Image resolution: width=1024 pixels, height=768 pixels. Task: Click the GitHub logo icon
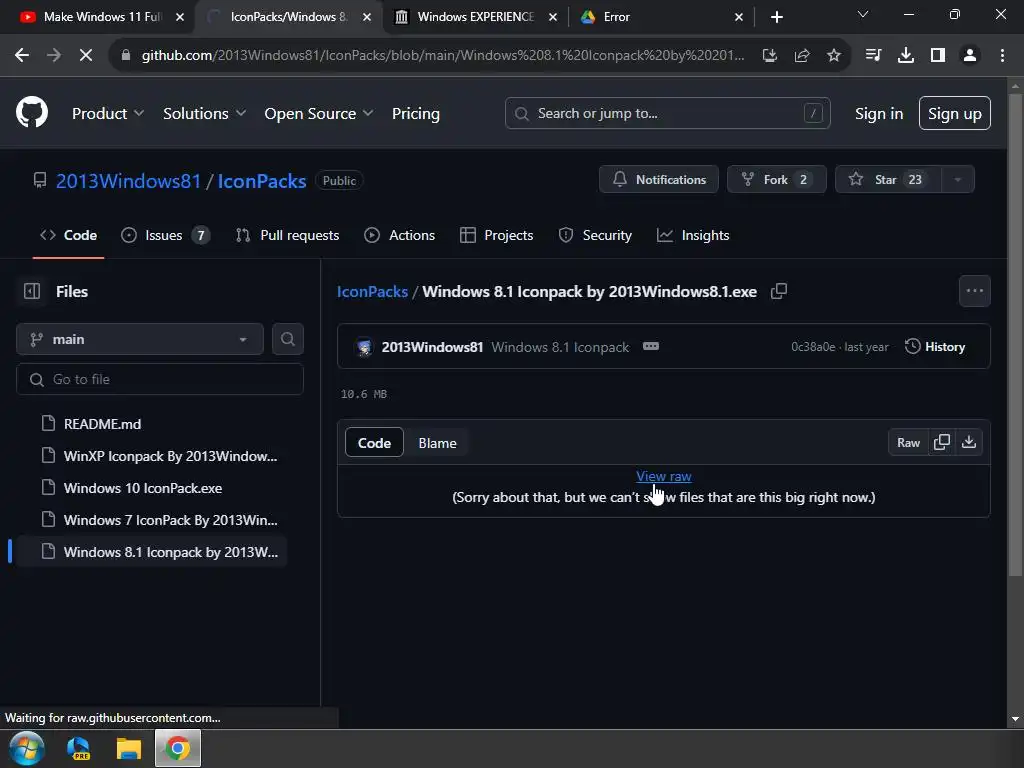[31, 112]
